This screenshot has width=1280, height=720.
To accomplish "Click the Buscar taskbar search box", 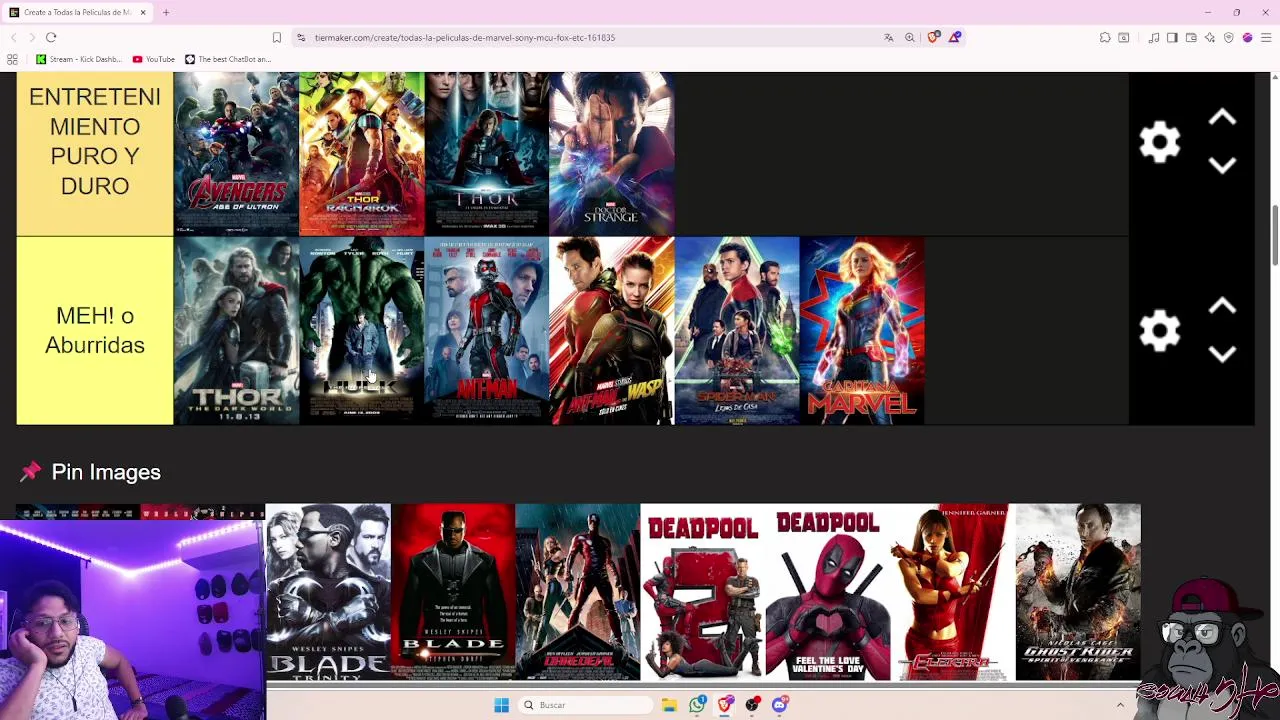I will pos(585,705).
